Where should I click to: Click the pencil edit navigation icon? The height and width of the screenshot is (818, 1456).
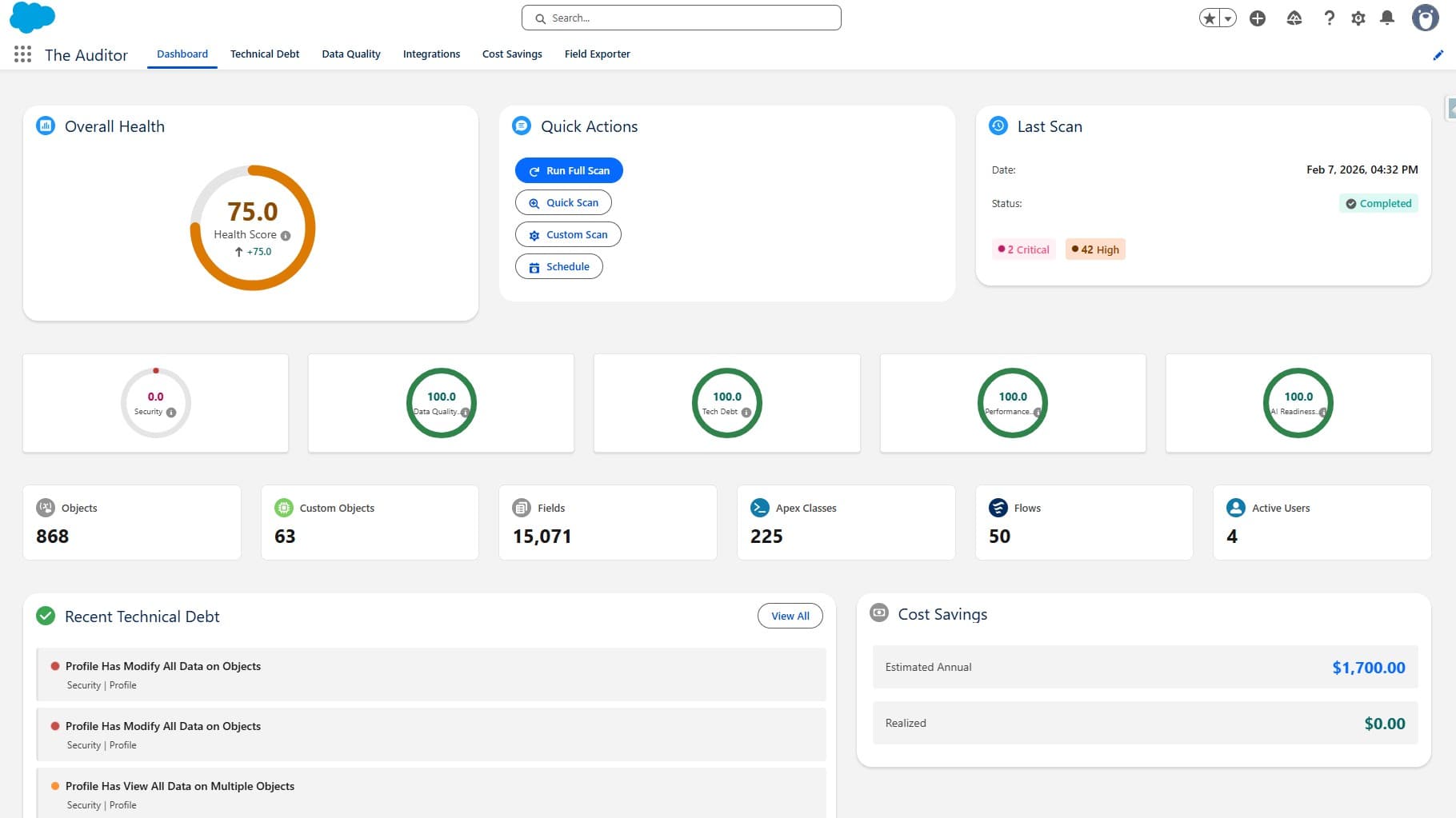(1438, 55)
